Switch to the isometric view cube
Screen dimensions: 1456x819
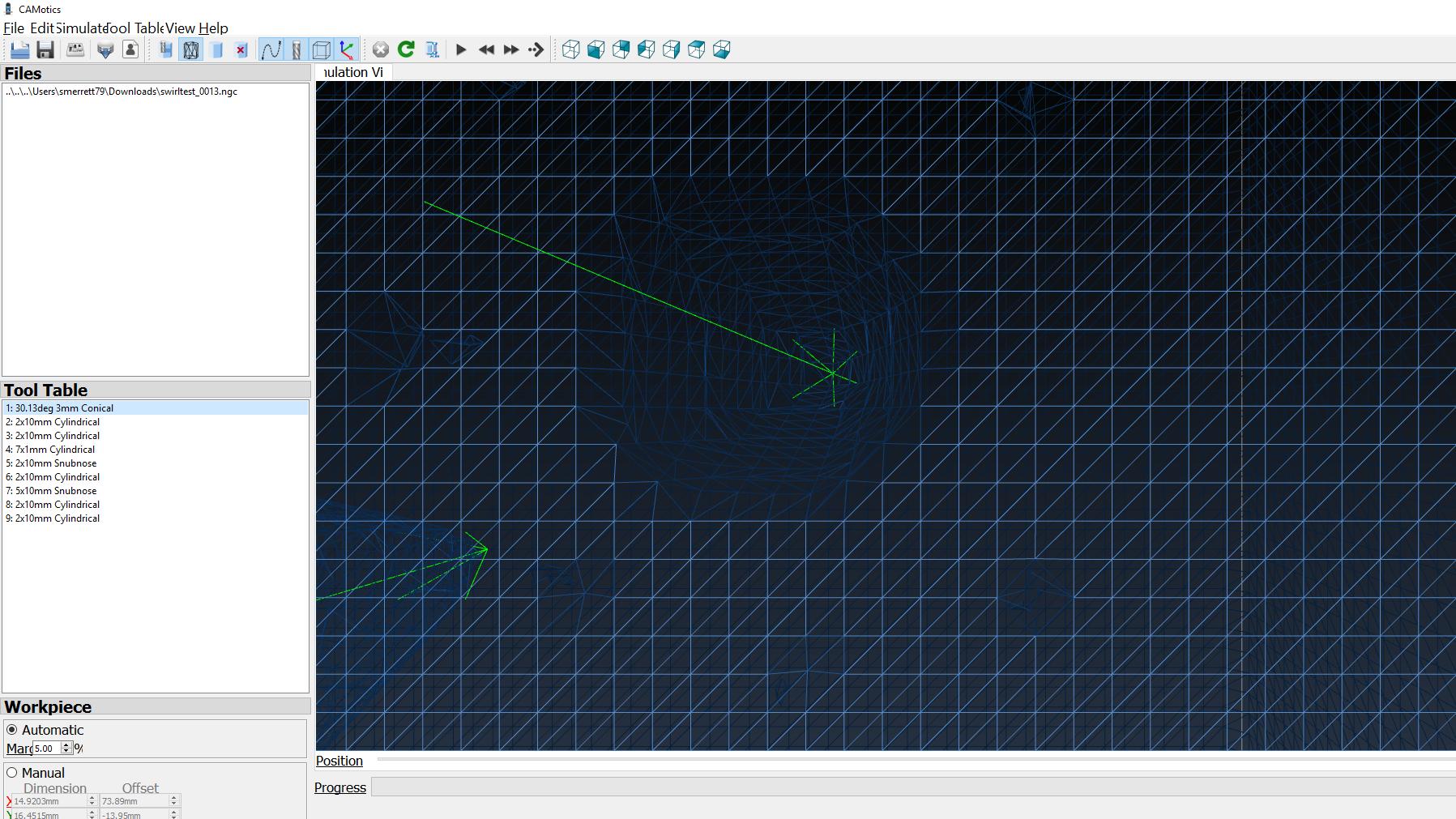coord(571,50)
